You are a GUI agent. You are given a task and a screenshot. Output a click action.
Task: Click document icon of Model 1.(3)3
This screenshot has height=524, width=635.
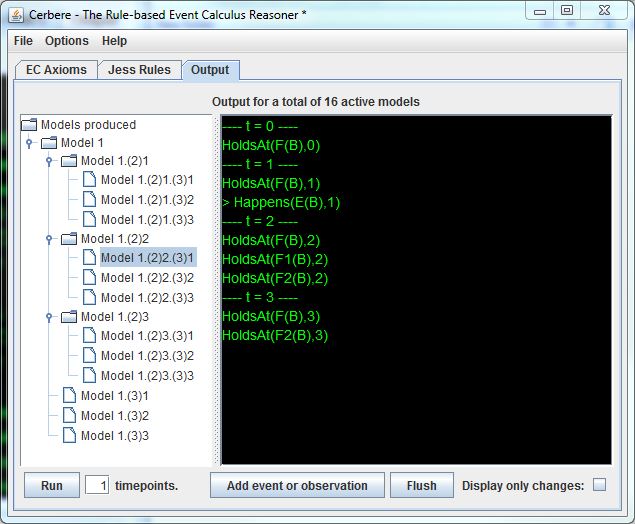70,435
